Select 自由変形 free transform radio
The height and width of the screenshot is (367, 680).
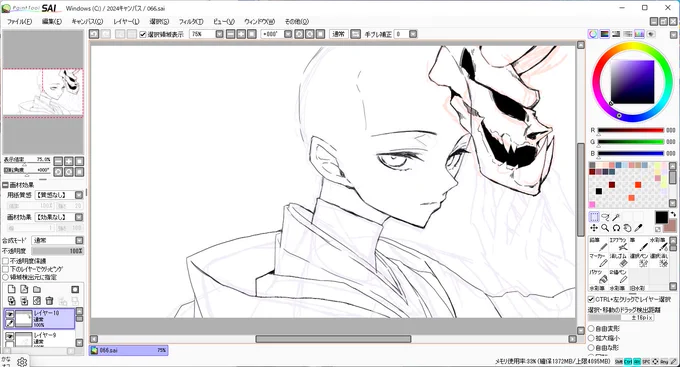pos(591,328)
